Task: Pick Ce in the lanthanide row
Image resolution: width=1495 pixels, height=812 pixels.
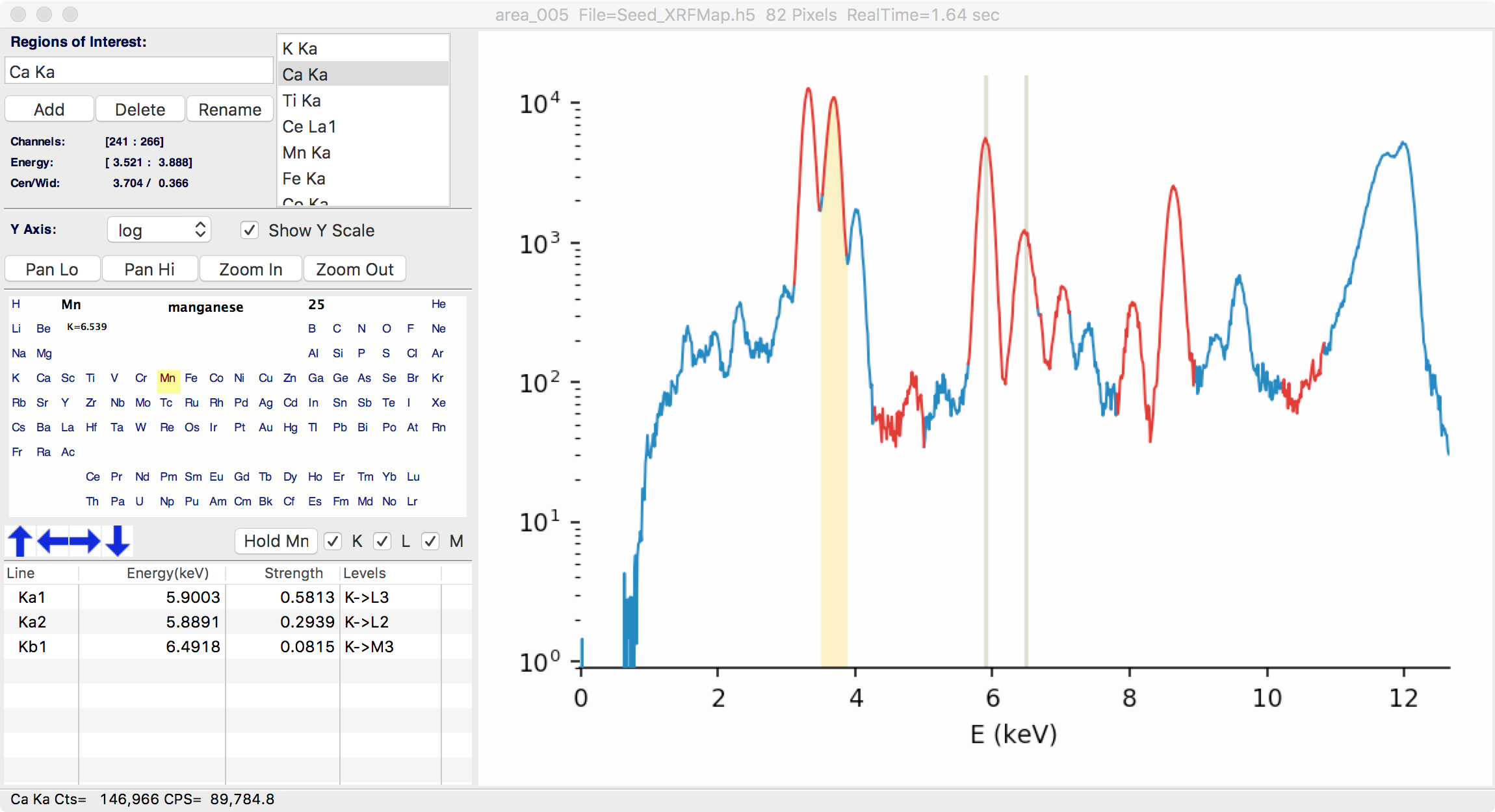Action: [x=93, y=477]
